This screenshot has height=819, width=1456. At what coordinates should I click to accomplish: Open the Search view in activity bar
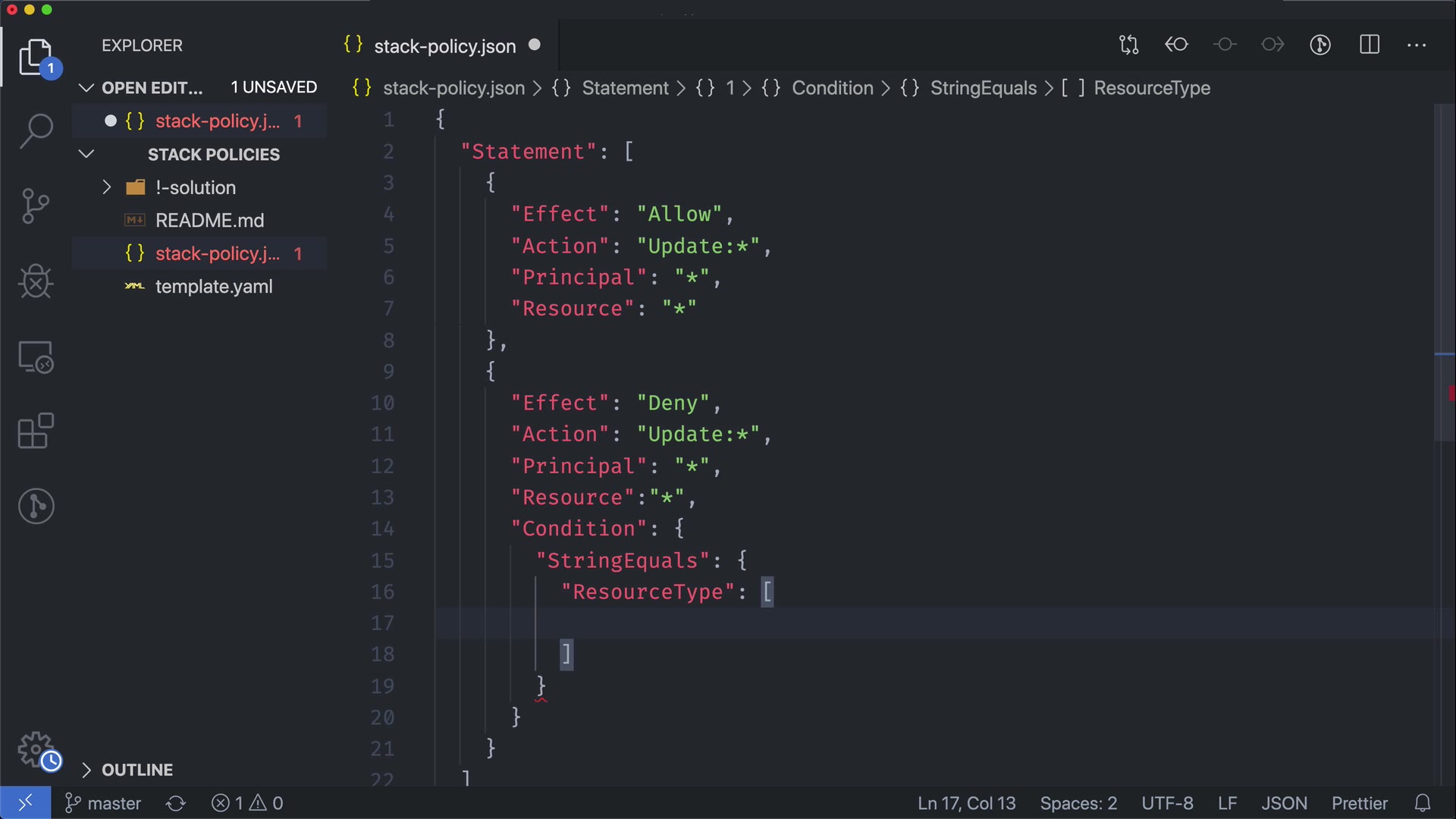[36, 131]
